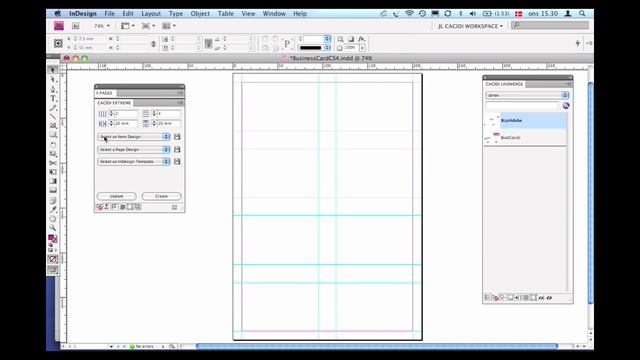Image resolution: width=640 pixels, height=360 pixels.
Task: Select the Scissors tool
Action: 53,163
